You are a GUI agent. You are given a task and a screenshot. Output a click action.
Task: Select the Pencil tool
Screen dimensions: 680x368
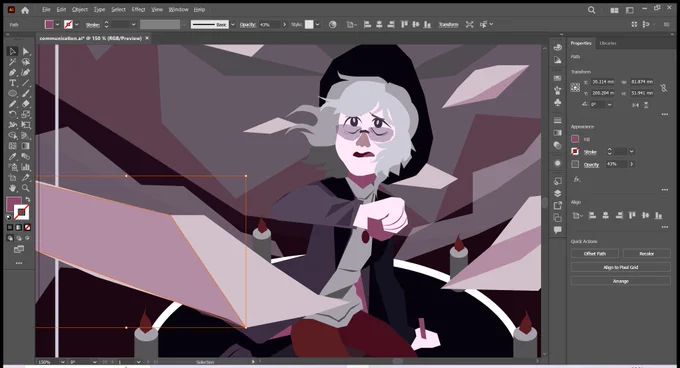[12, 104]
